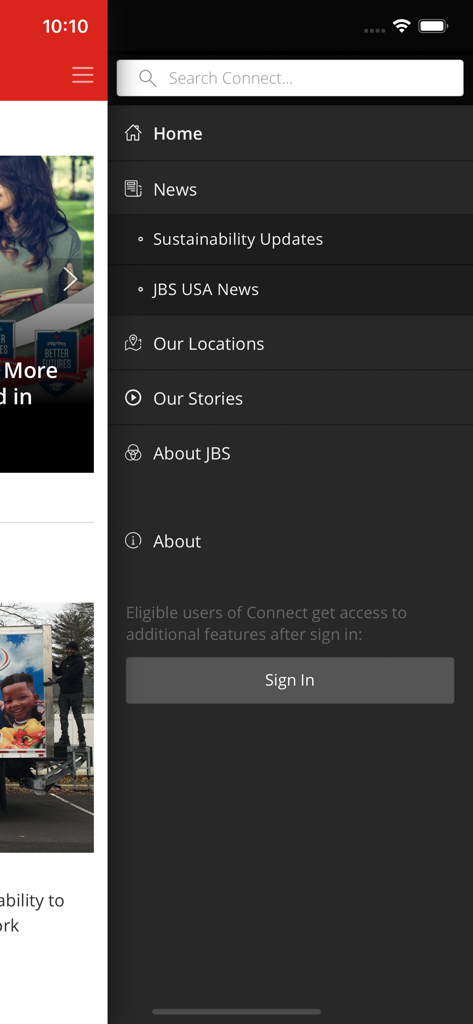Viewport: 473px width, 1024px height.
Task: Select Sustainability Updates submenu
Action: [x=291, y=239]
